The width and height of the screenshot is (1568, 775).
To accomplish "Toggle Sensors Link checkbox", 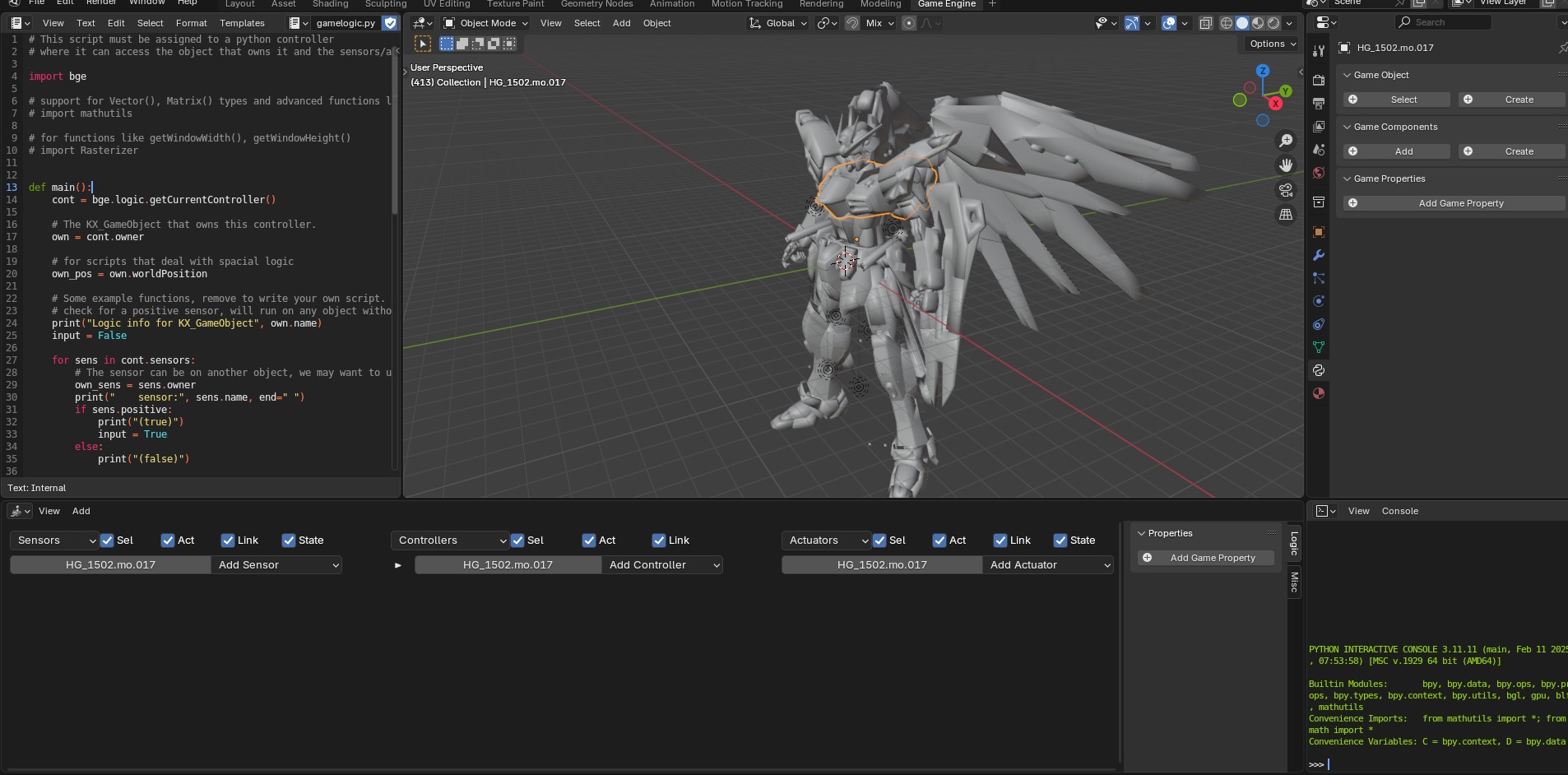I will (228, 541).
